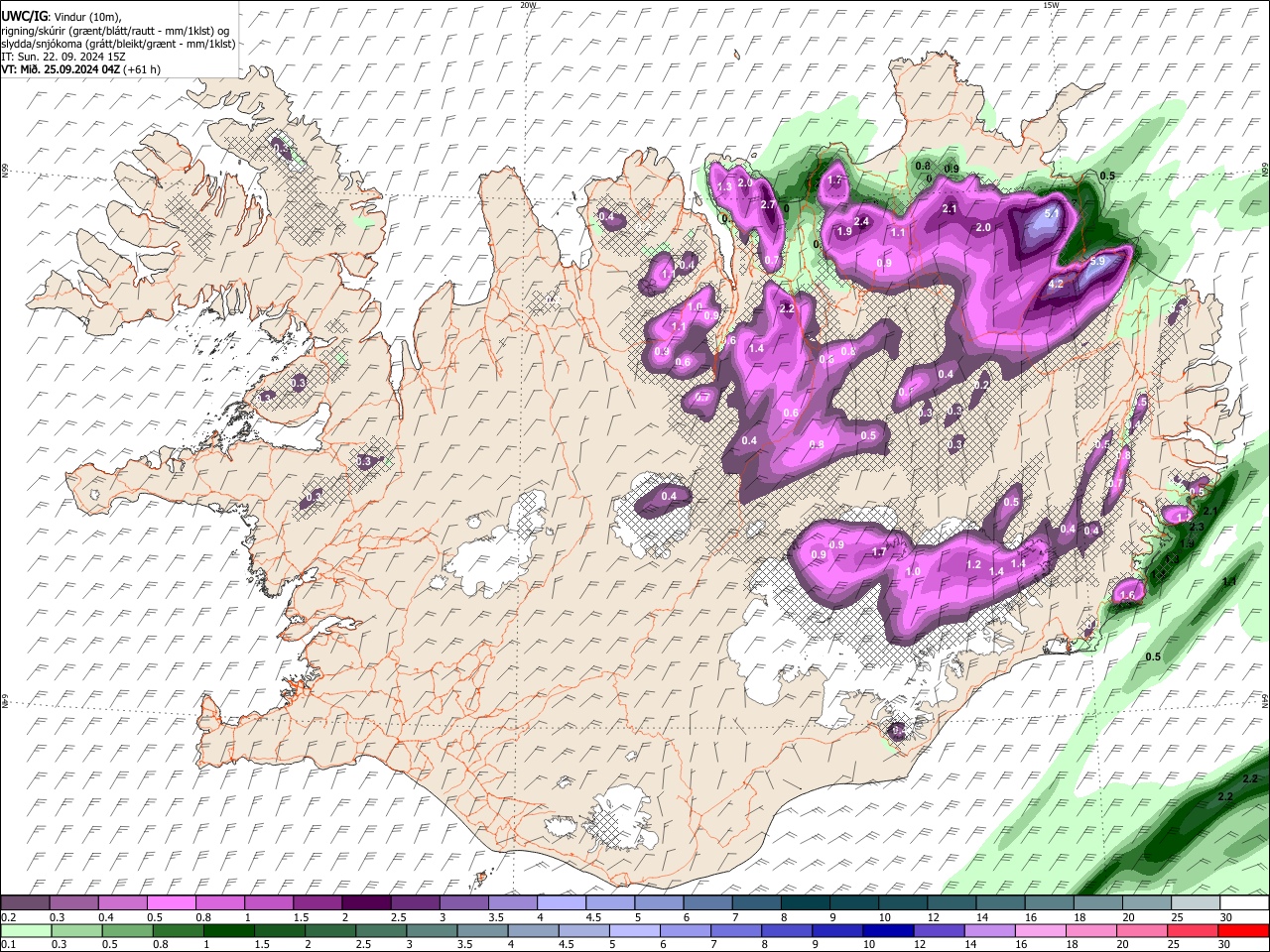Click the 1.6 value near the southeast coast

pos(1126,595)
